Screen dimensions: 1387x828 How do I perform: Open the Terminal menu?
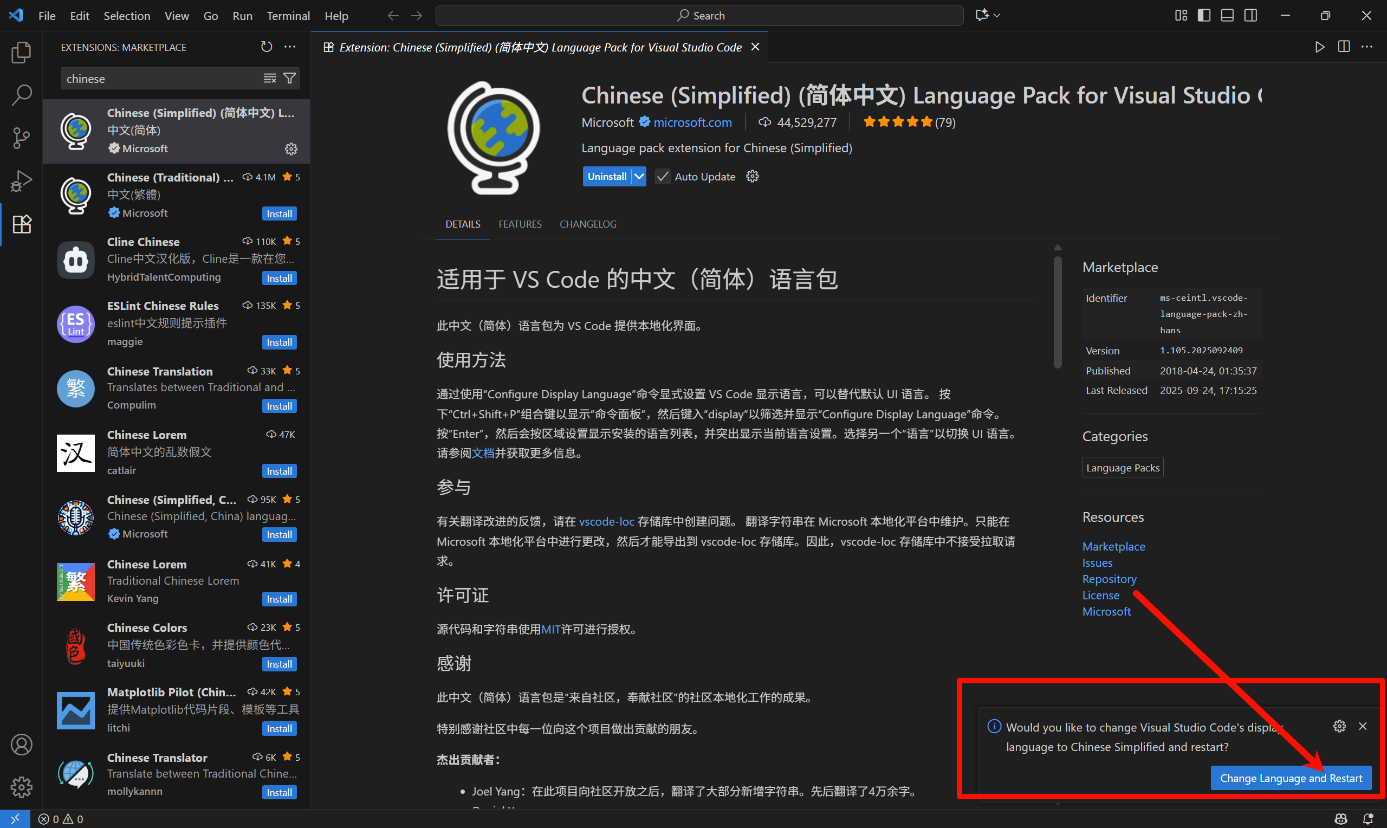(289, 16)
